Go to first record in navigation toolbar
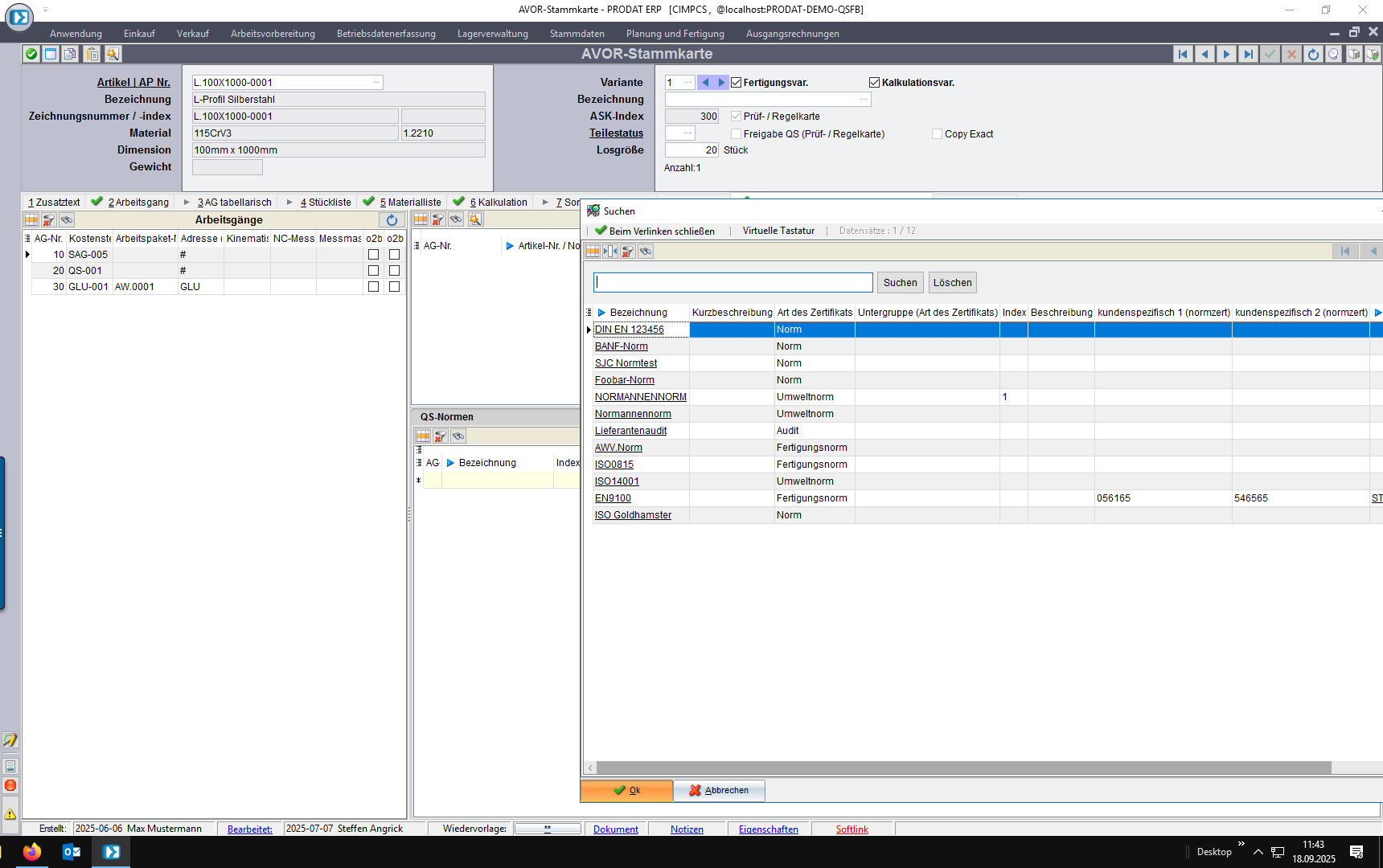This screenshot has height=868, width=1383. pyautogui.click(x=1183, y=54)
